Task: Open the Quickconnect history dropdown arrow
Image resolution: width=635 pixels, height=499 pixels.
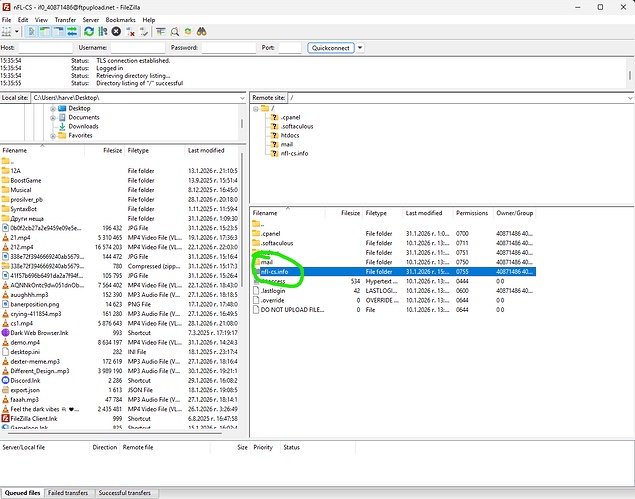Action: [x=361, y=47]
